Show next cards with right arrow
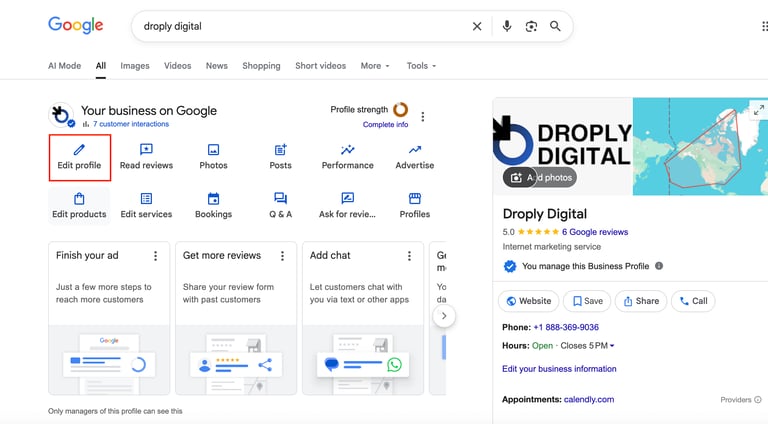 pos(444,316)
